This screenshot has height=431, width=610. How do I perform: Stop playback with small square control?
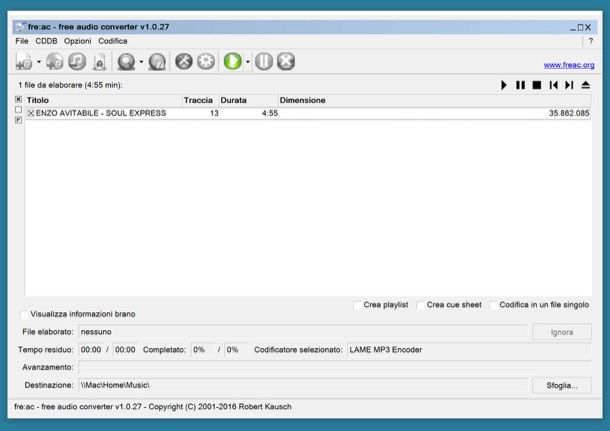click(x=537, y=85)
